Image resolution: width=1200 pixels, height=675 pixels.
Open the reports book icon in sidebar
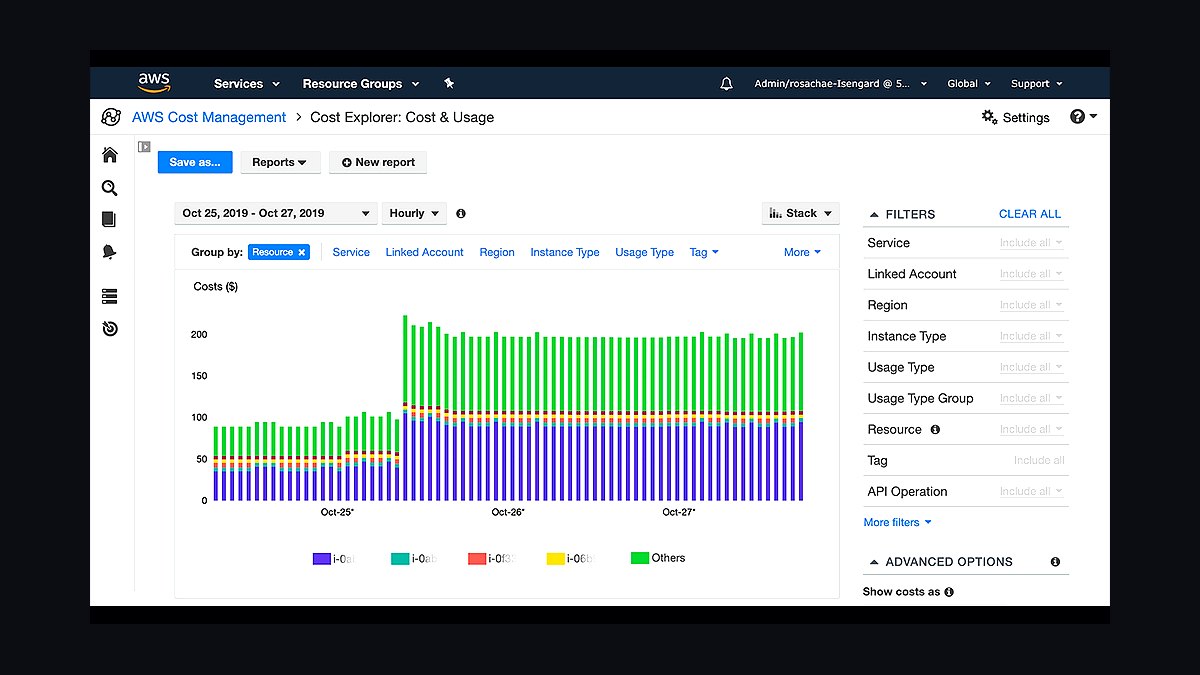(110, 219)
